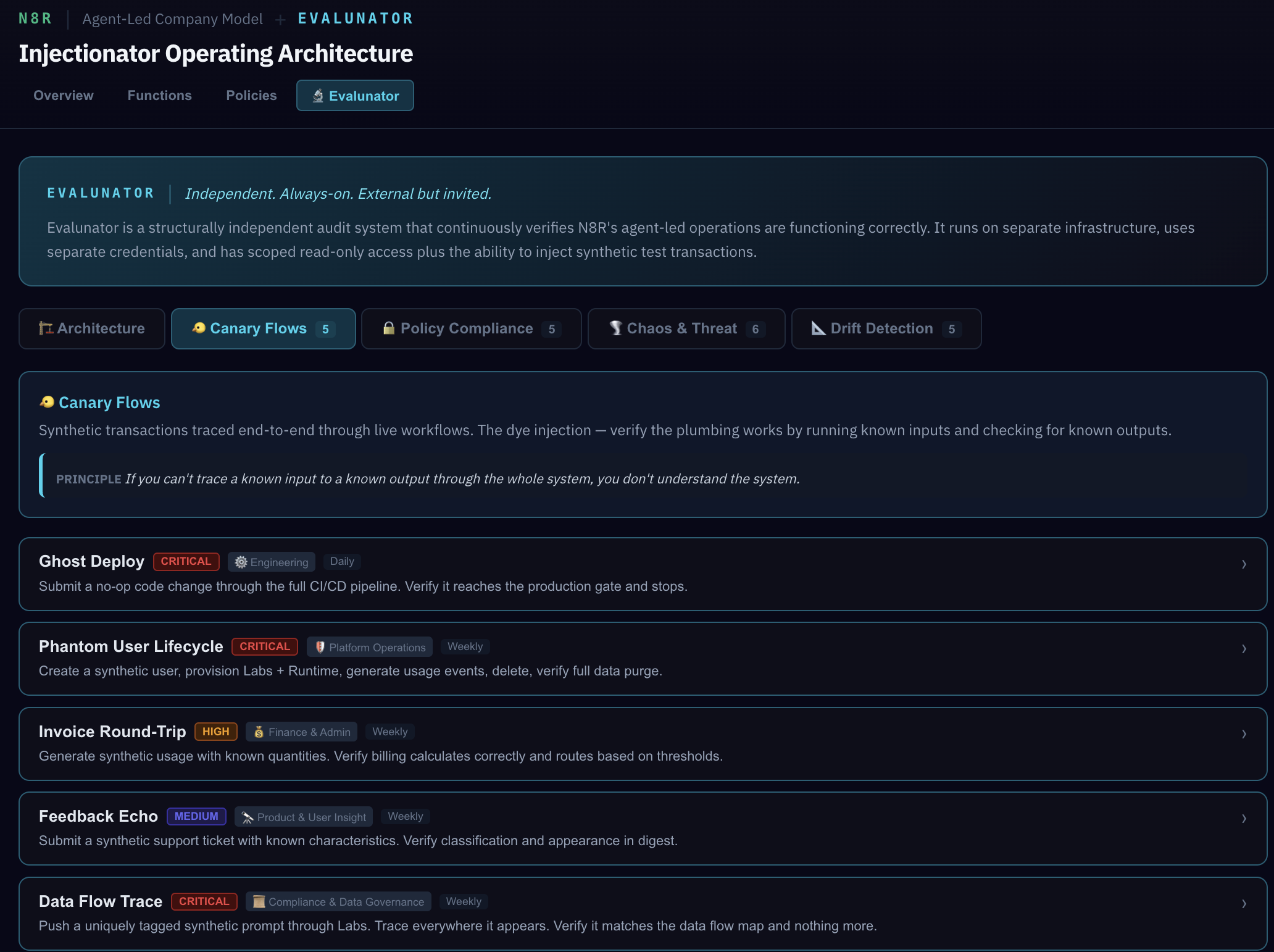Expand the Invoice Round-Trip chevron
Screen dimensions: 1274x952
click(x=1244, y=734)
